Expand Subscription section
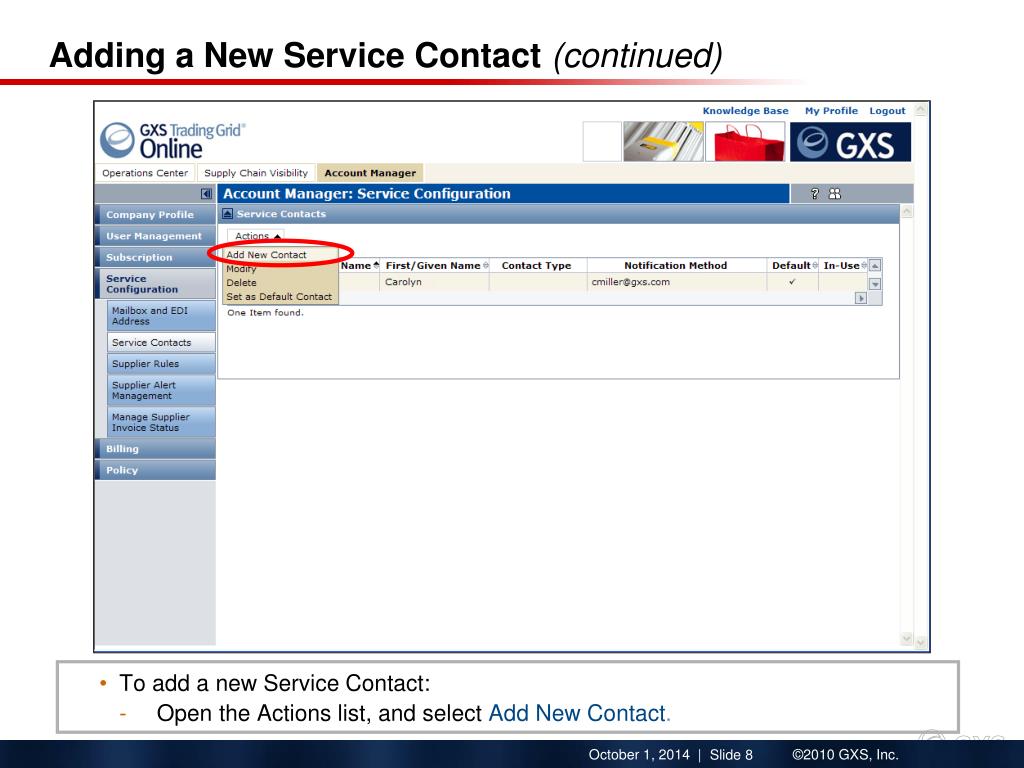 click(x=155, y=257)
